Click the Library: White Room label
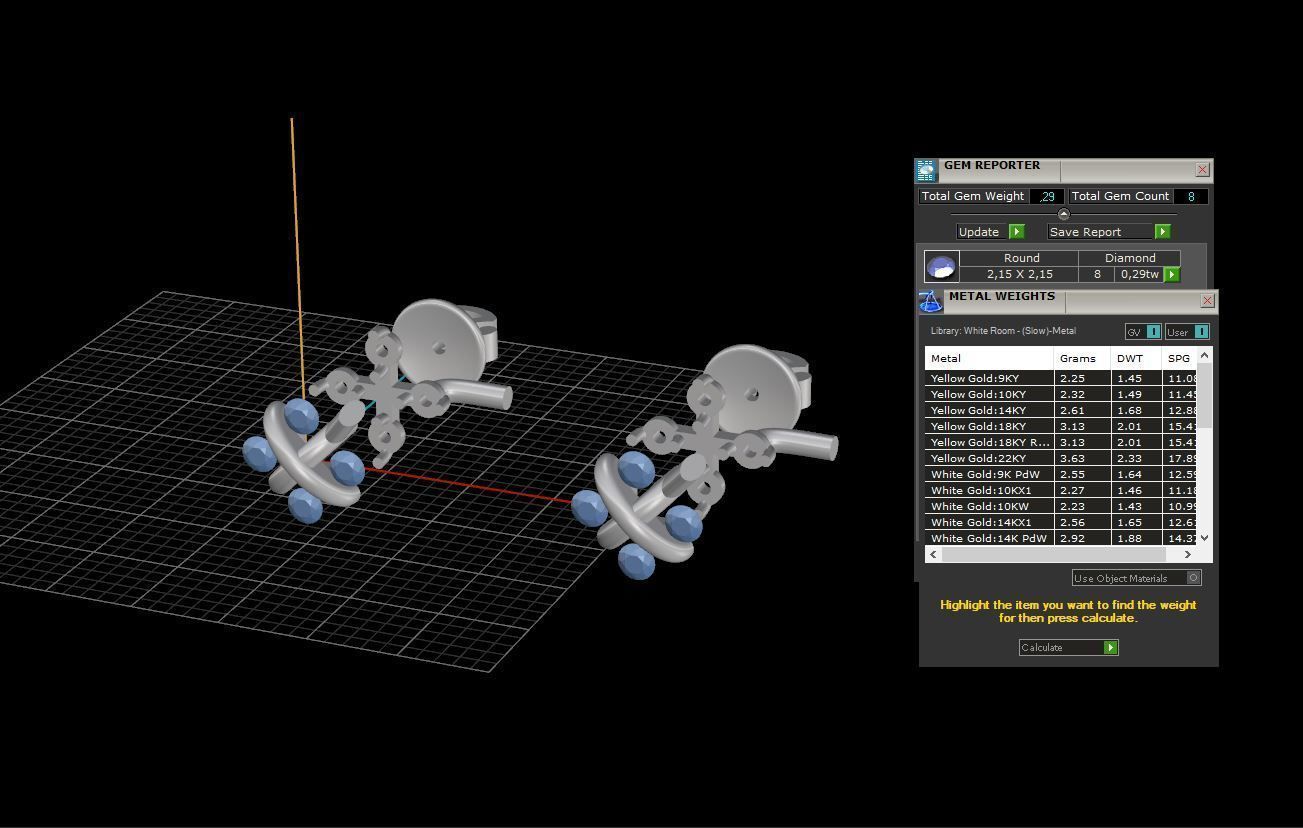1303x828 pixels. [x=1003, y=331]
